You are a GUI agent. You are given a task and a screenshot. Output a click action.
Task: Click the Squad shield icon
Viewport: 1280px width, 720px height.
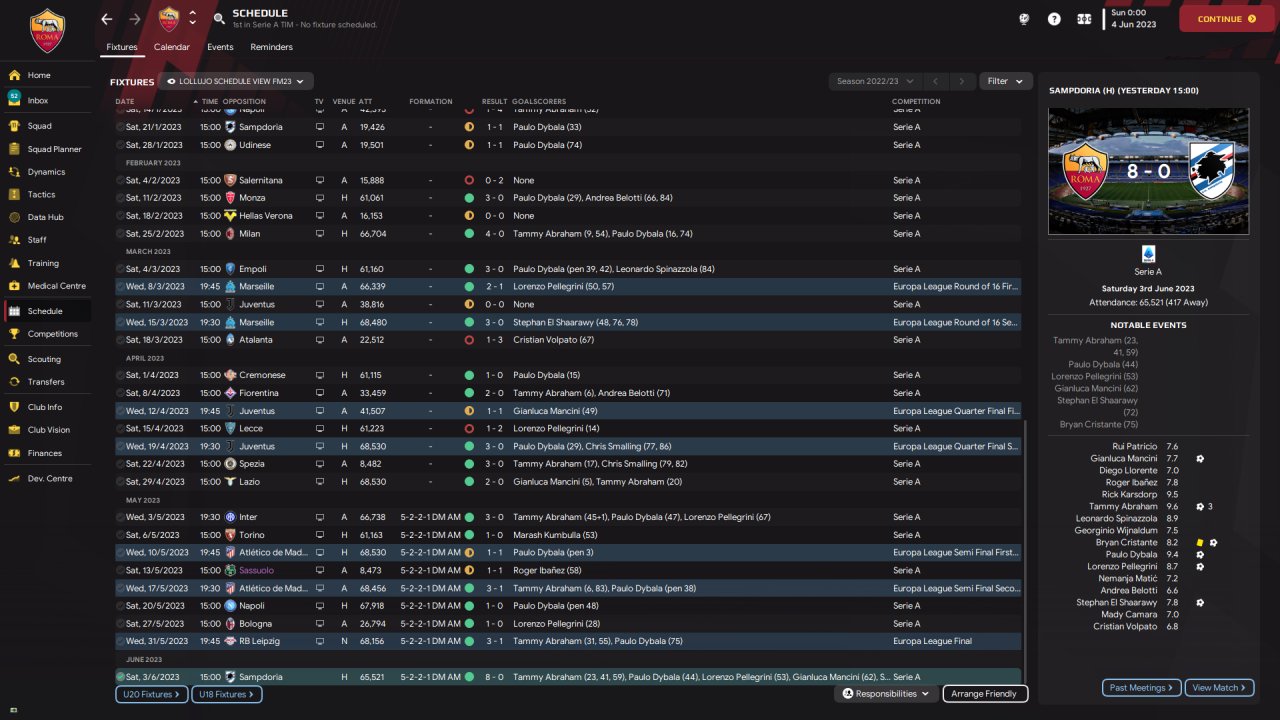point(14,126)
